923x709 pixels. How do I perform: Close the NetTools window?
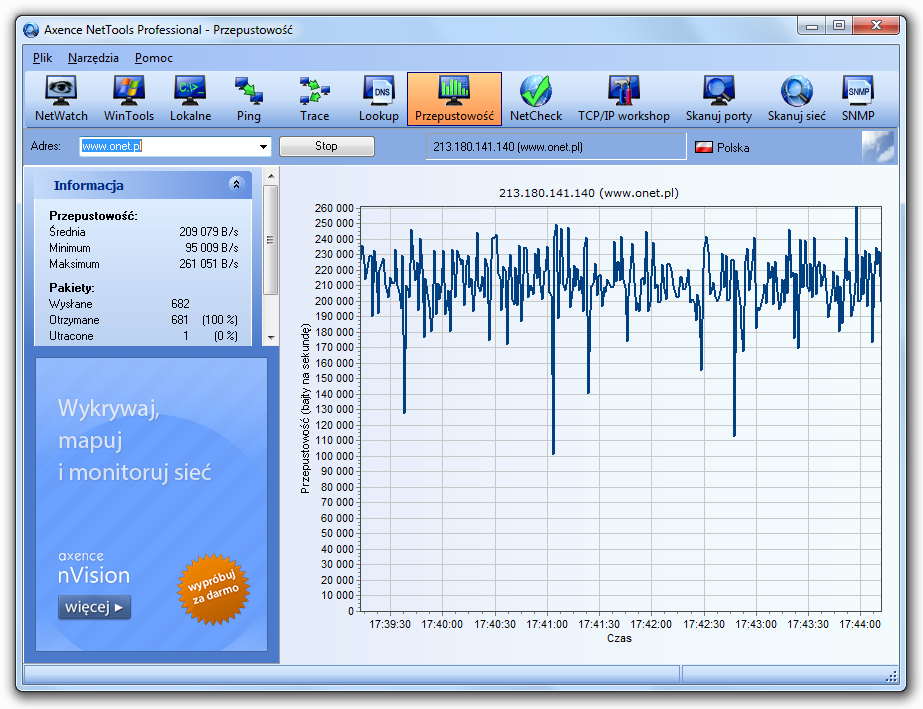point(876,26)
